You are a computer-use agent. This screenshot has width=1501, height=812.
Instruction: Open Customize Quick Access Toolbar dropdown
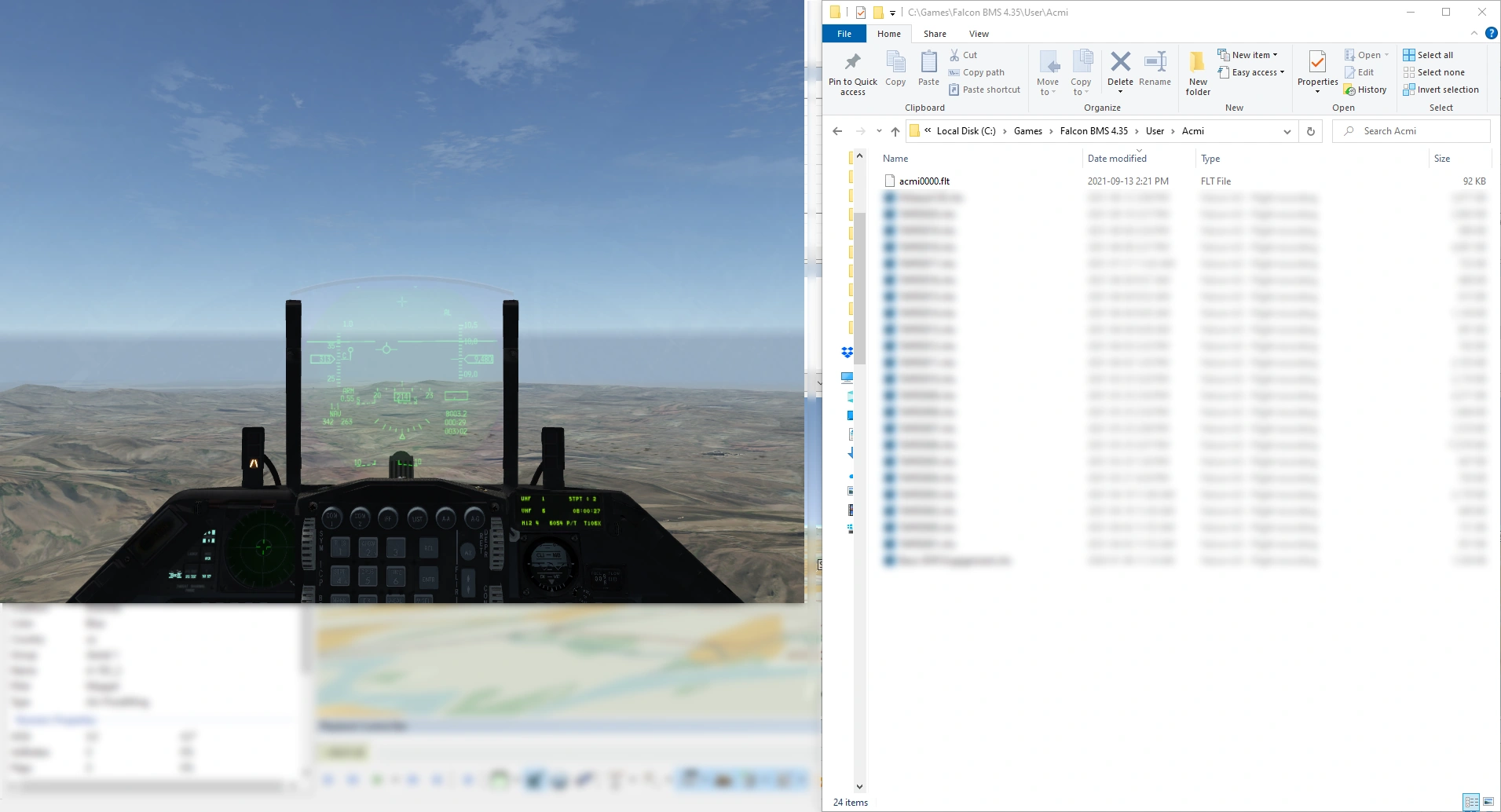(892, 13)
